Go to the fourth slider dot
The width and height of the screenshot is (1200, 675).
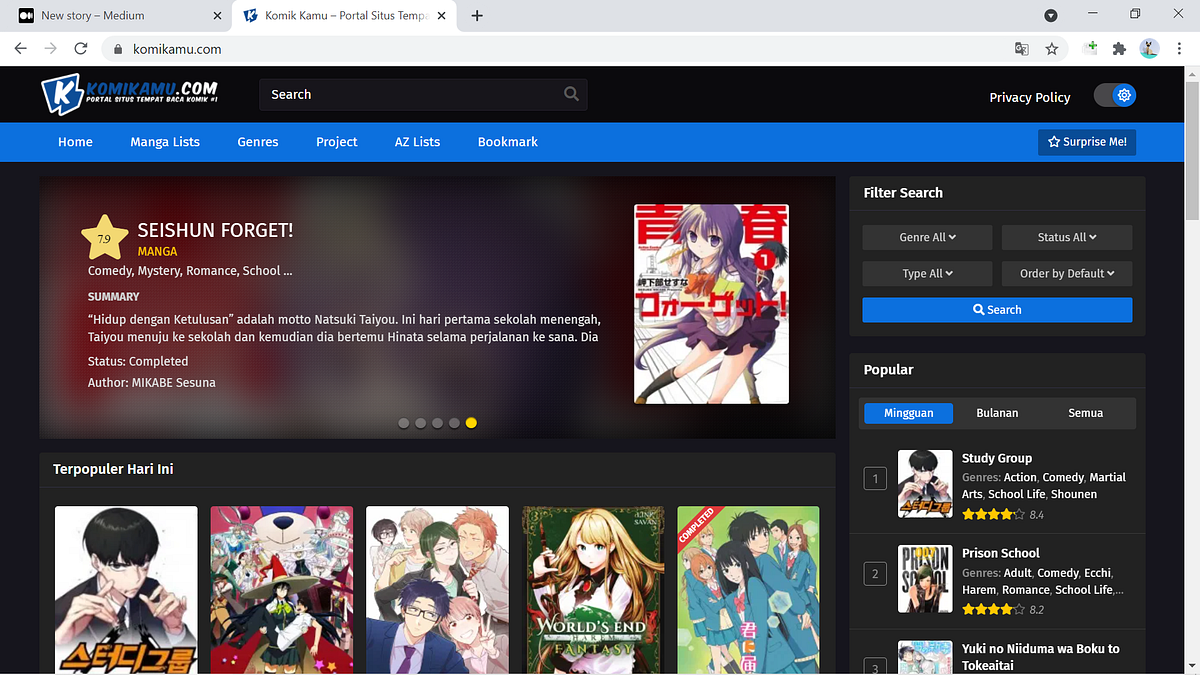pos(454,423)
